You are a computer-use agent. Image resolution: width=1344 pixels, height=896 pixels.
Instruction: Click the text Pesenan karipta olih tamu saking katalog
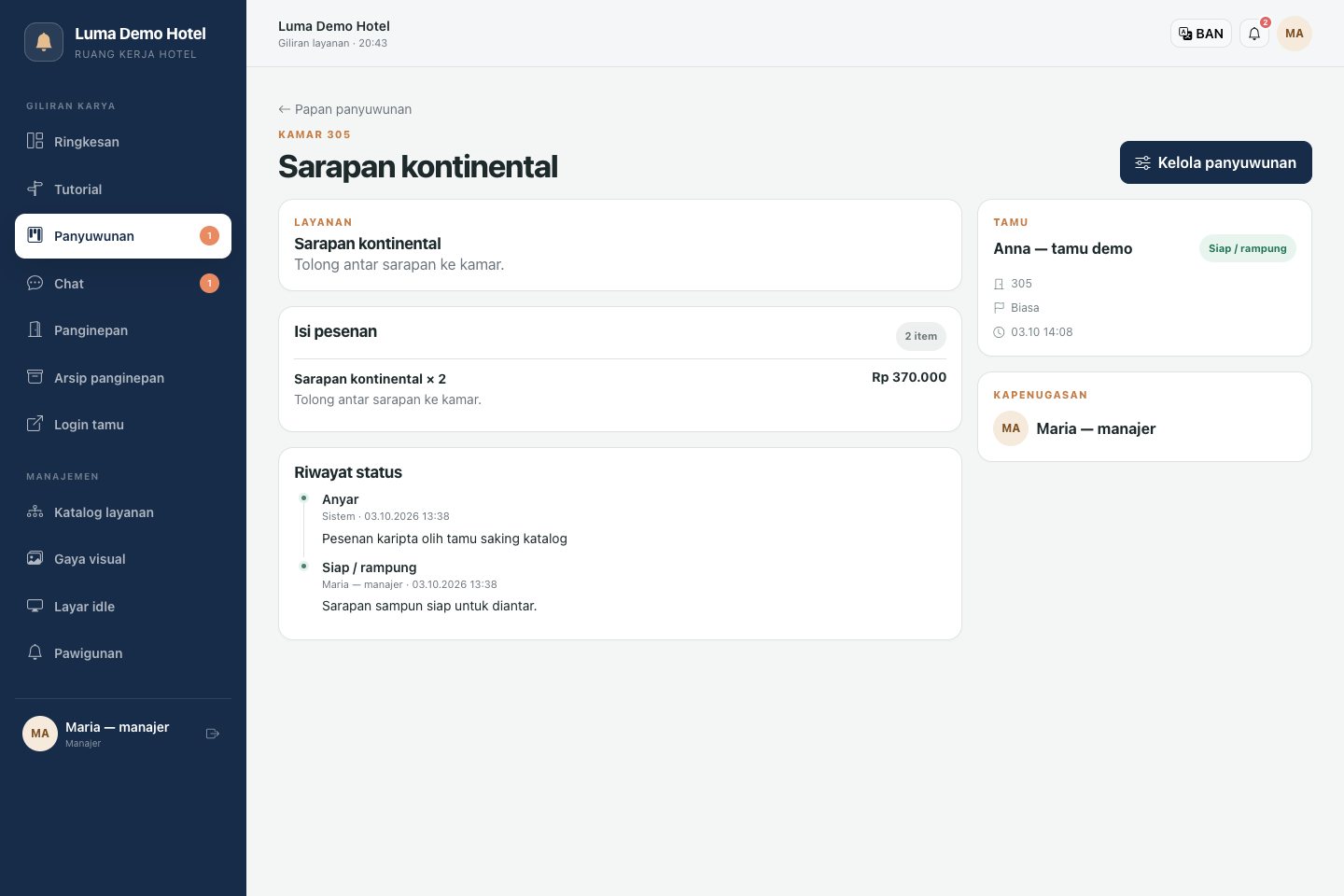(444, 539)
